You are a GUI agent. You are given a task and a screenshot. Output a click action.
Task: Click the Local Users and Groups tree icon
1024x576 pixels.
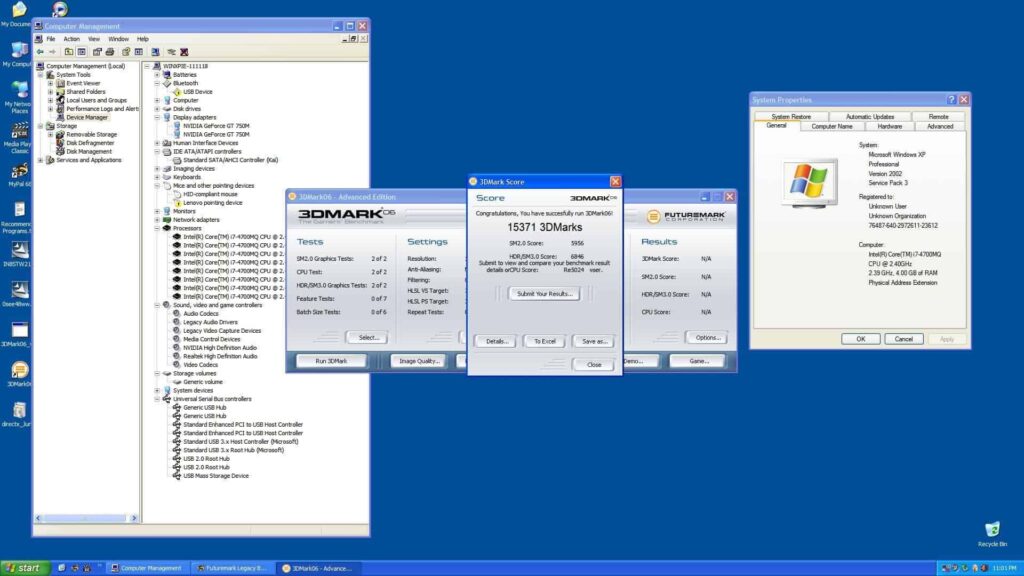(x=60, y=101)
